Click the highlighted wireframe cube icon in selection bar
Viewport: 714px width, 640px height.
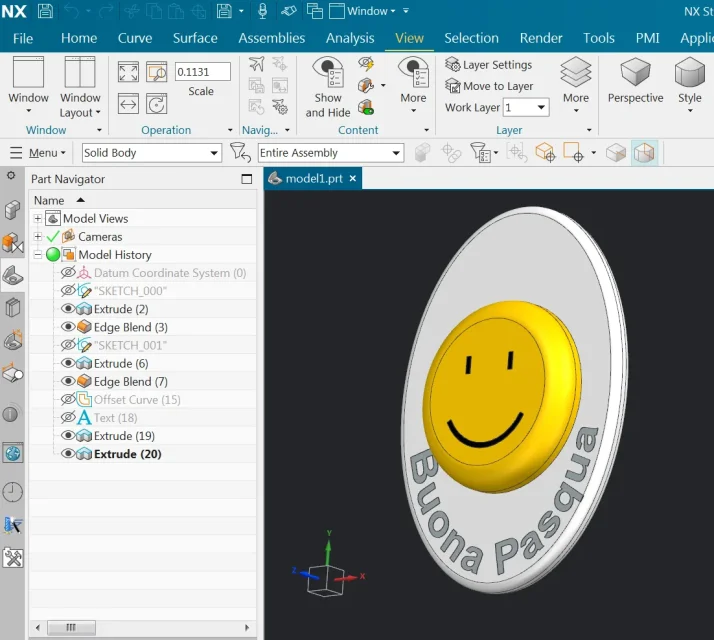[644, 153]
